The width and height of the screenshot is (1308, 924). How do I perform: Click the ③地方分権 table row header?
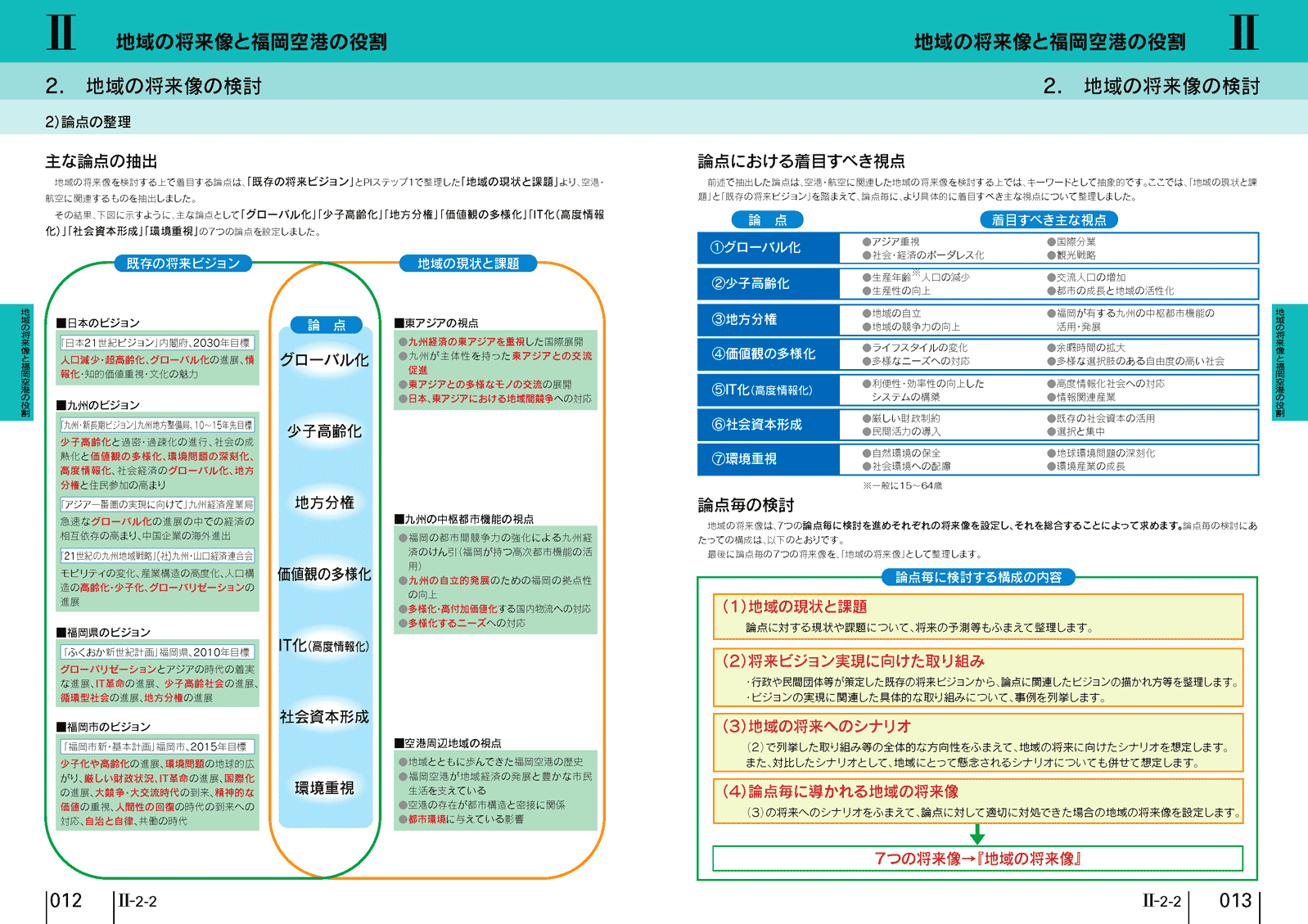(768, 319)
